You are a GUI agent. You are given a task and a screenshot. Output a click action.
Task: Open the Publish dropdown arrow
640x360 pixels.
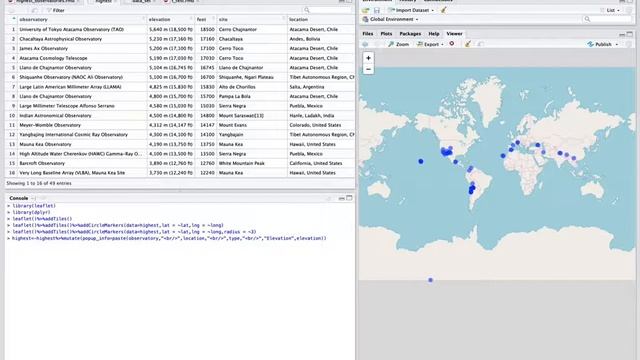617,44
